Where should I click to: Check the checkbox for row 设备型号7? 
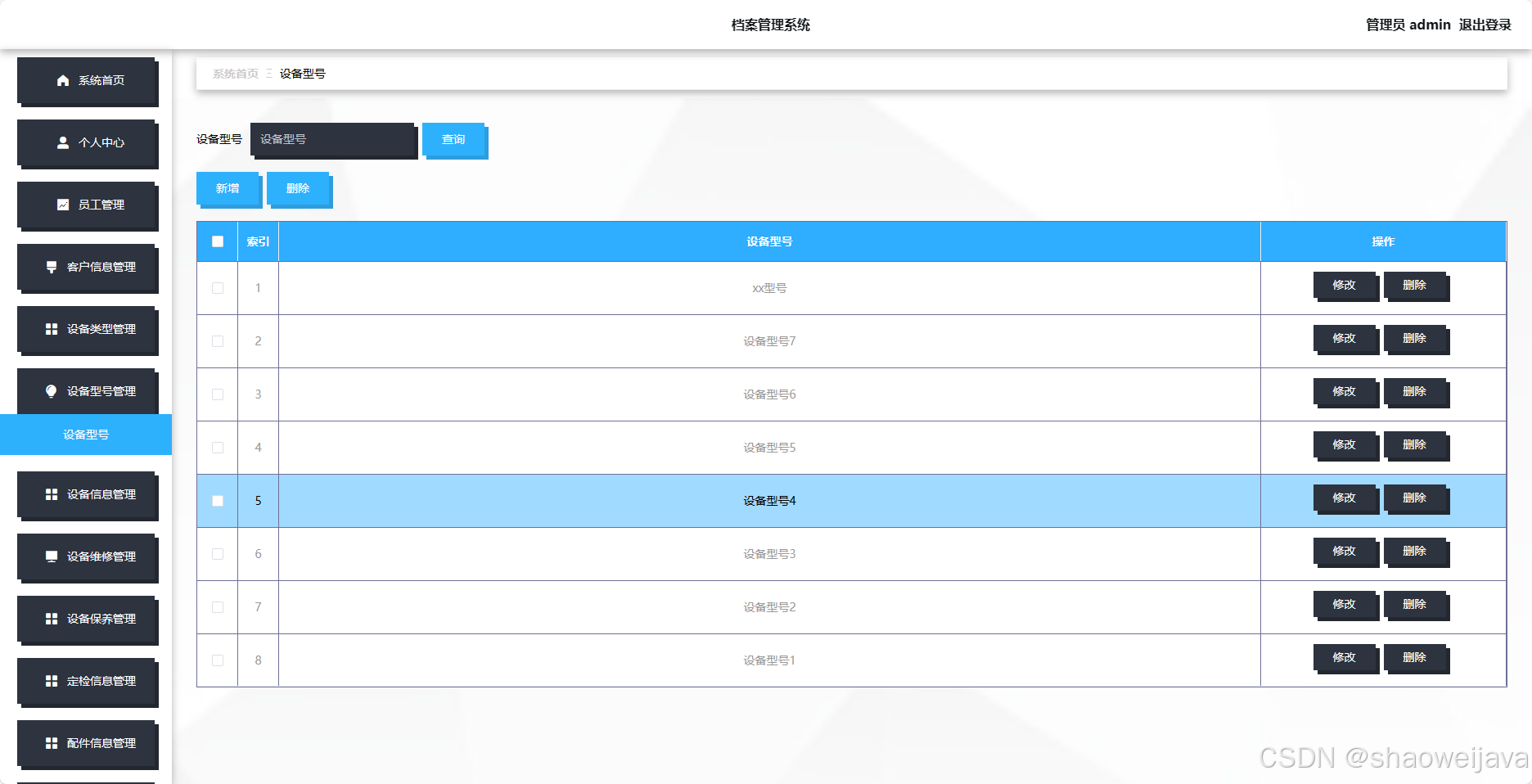(218, 341)
